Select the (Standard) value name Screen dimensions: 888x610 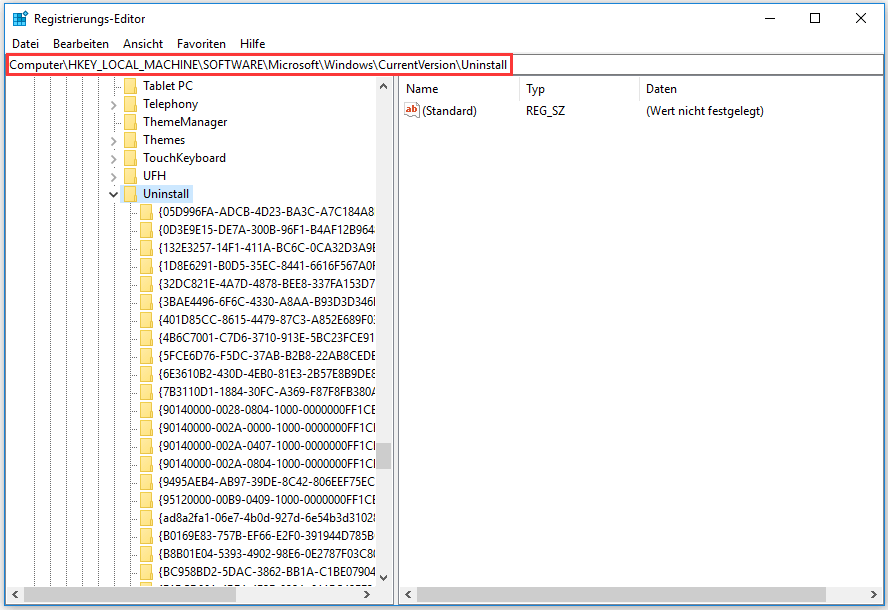[x=450, y=110]
